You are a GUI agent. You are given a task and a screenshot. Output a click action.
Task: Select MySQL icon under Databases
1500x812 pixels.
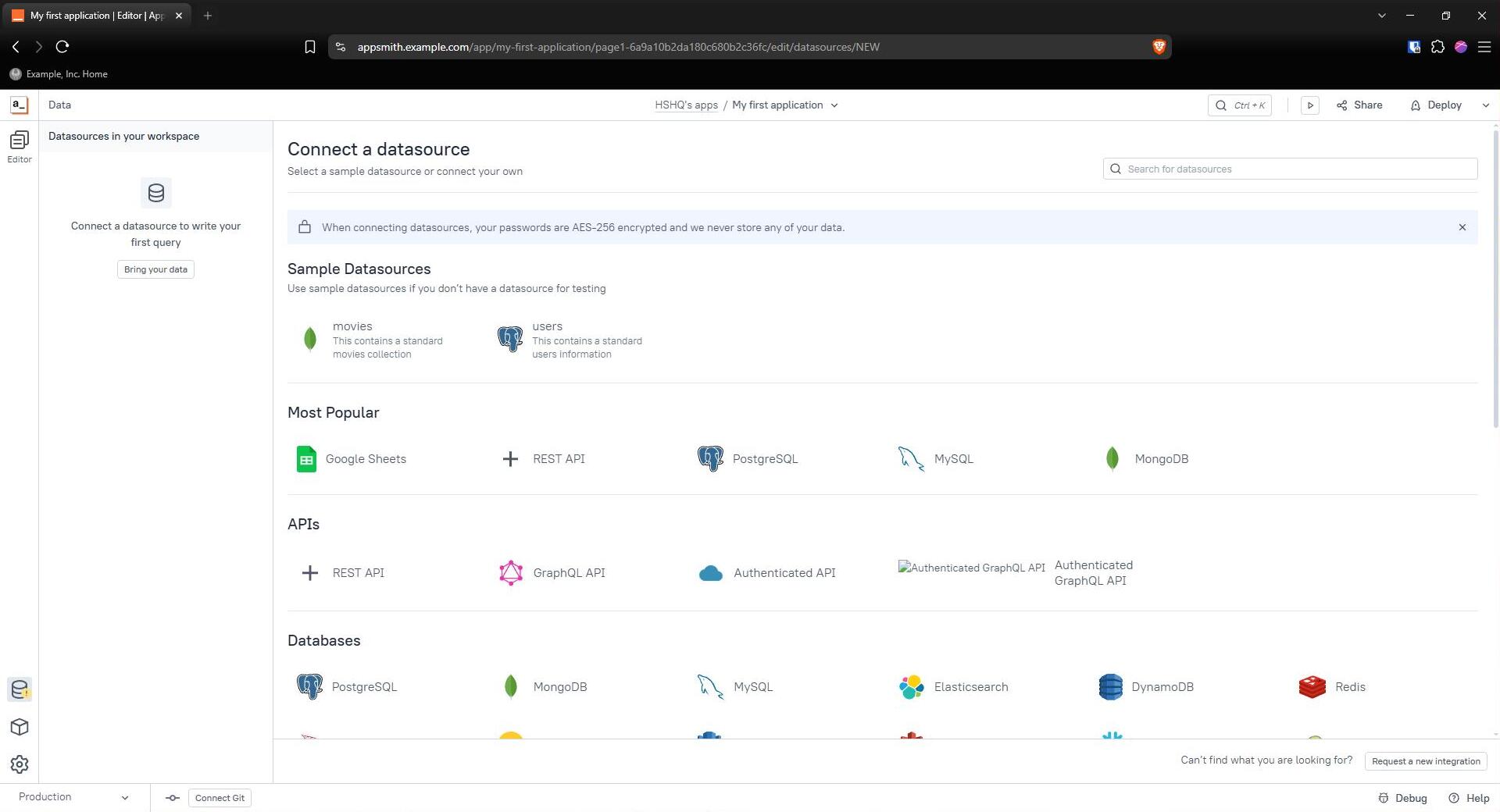click(710, 687)
